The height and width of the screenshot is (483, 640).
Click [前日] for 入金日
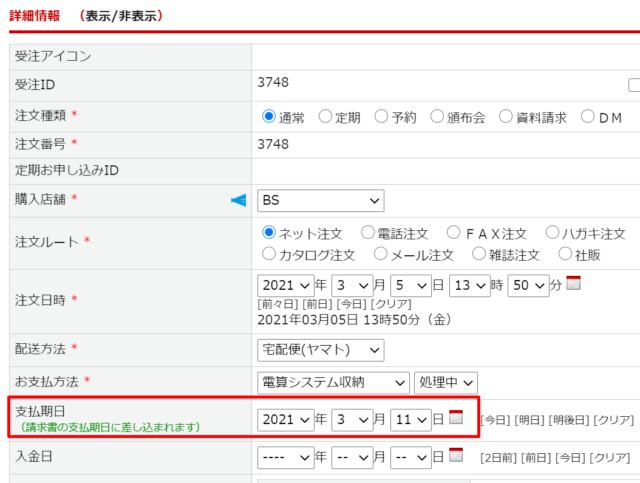tap(536, 458)
